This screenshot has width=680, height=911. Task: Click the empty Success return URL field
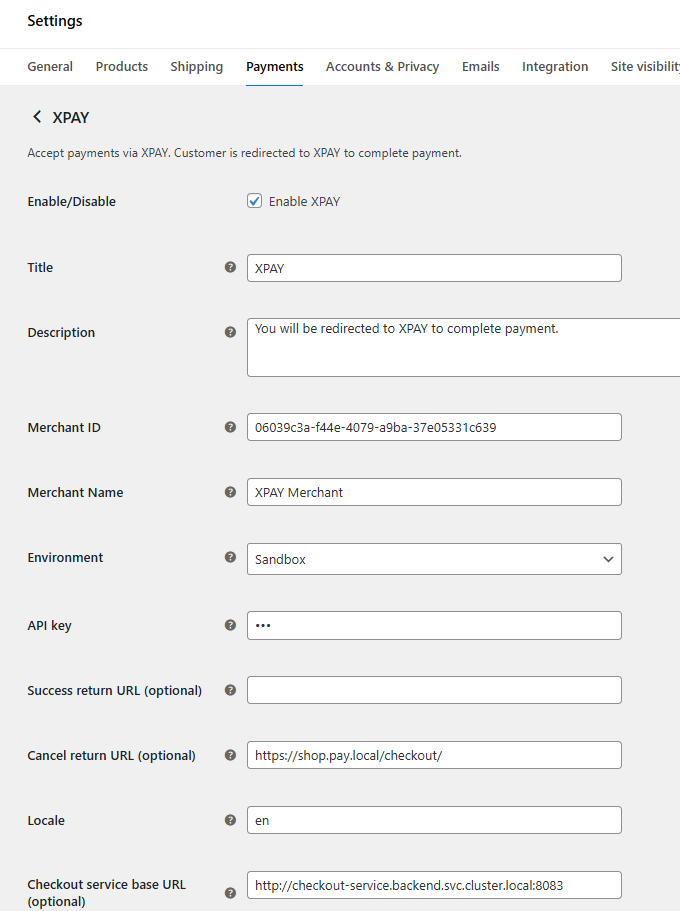click(x=434, y=690)
